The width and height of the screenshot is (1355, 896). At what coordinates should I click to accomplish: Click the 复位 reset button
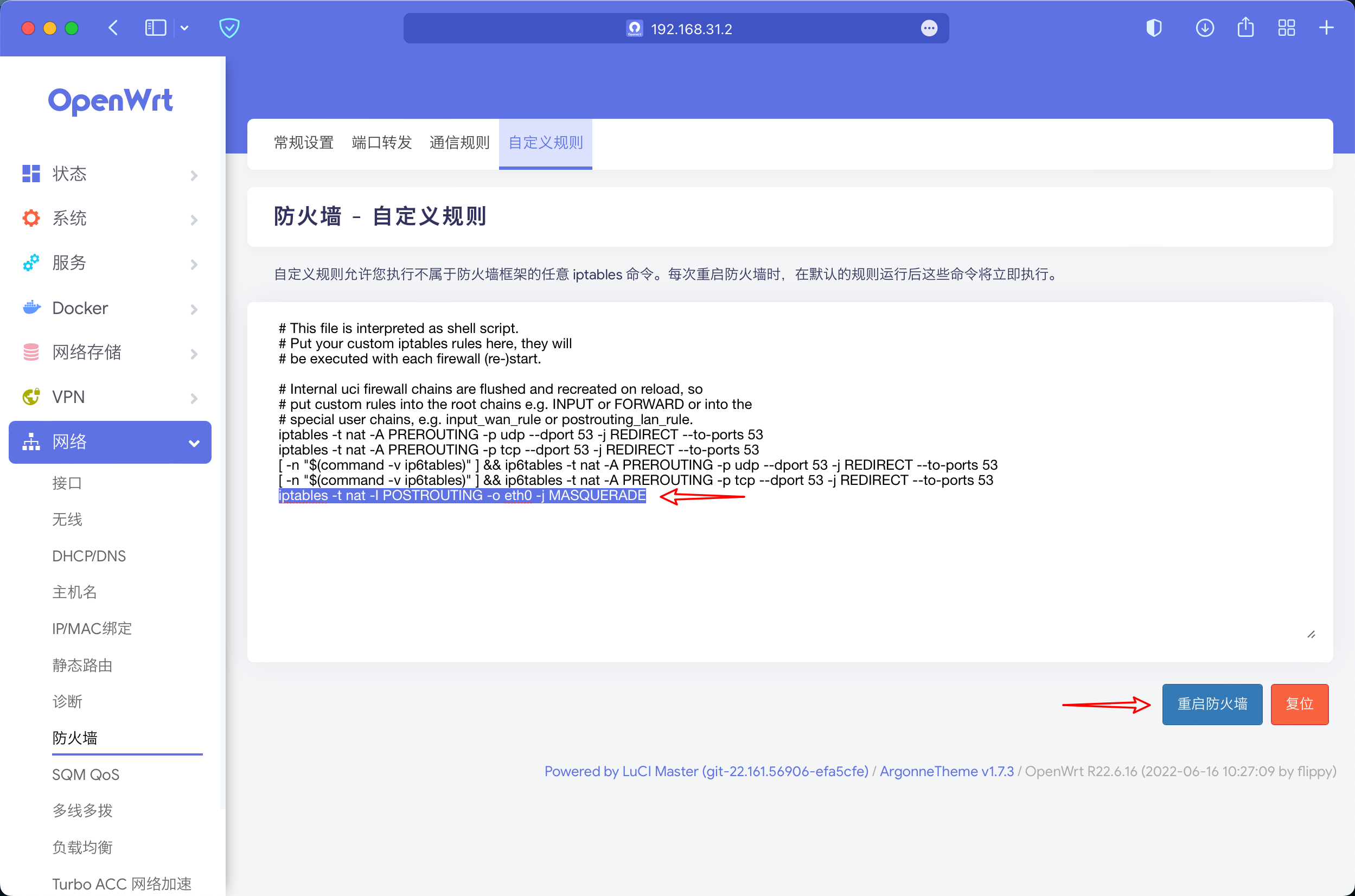click(x=1299, y=704)
